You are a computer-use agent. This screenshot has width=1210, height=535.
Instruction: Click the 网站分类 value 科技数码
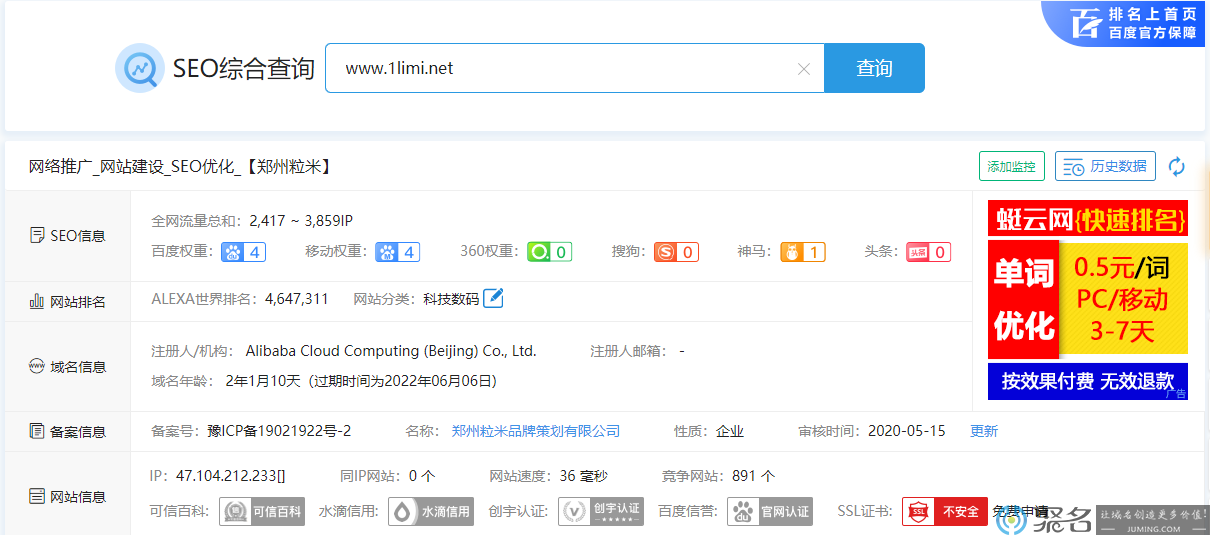coord(451,299)
